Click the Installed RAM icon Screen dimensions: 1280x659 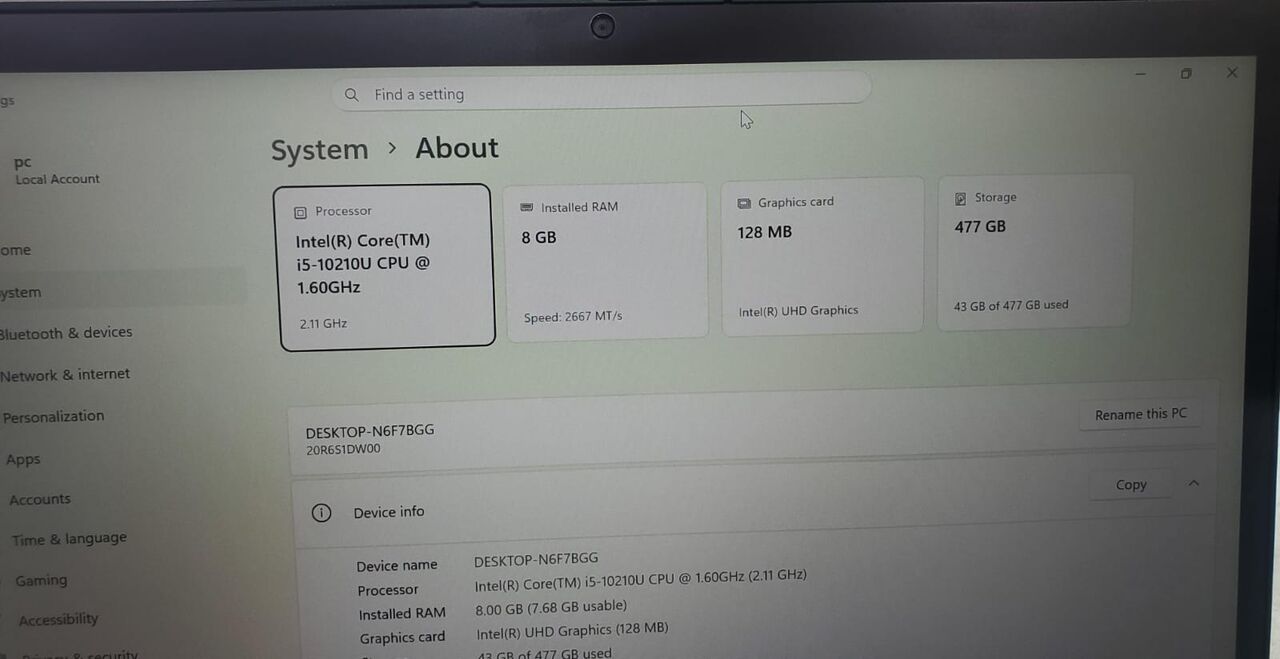coord(527,207)
